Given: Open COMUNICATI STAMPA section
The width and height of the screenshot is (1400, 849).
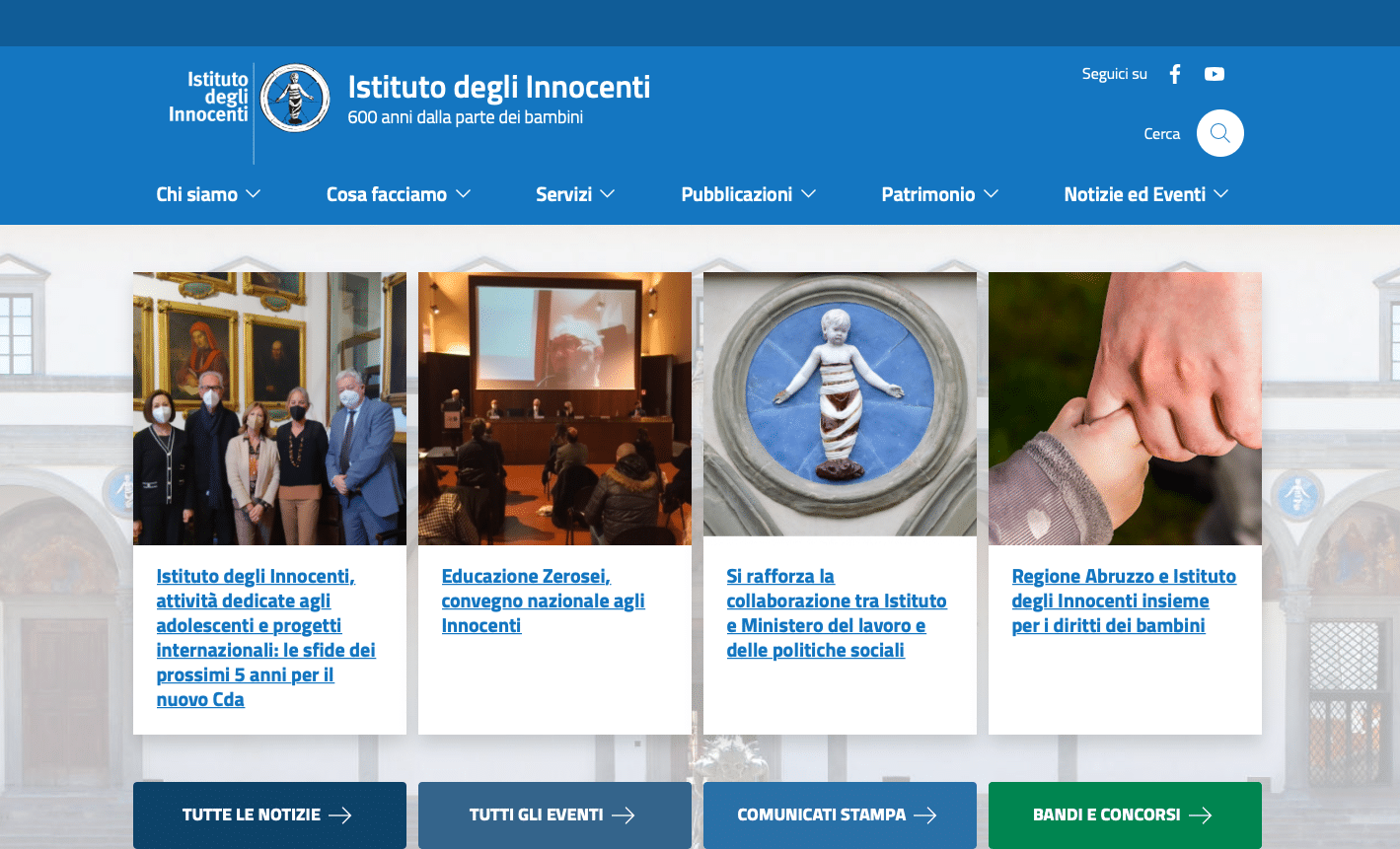Looking at the screenshot, I should (x=839, y=814).
